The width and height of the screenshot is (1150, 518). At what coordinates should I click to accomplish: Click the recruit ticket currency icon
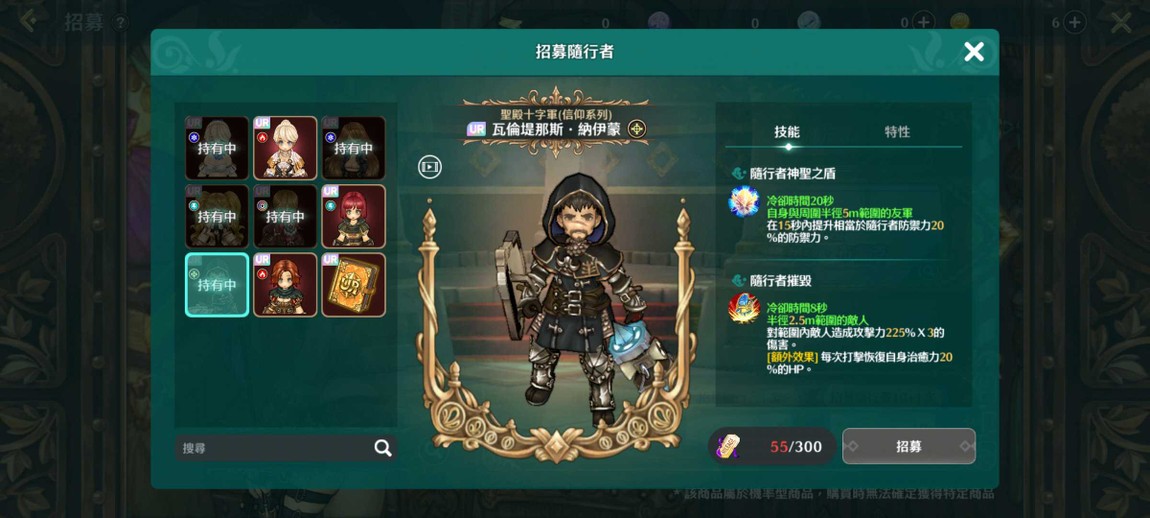(728, 446)
